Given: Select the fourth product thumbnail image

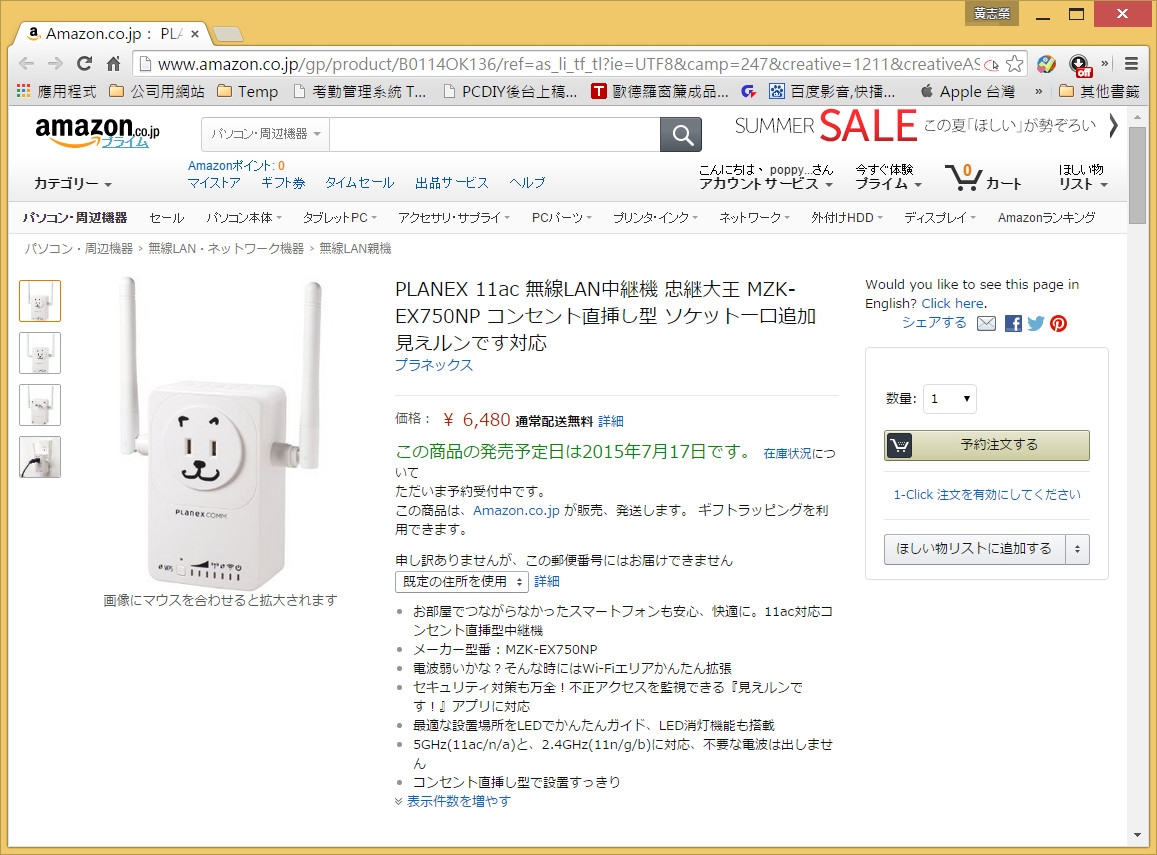Looking at the screenshot, I should pyautogui.click(x=40, y=457).
